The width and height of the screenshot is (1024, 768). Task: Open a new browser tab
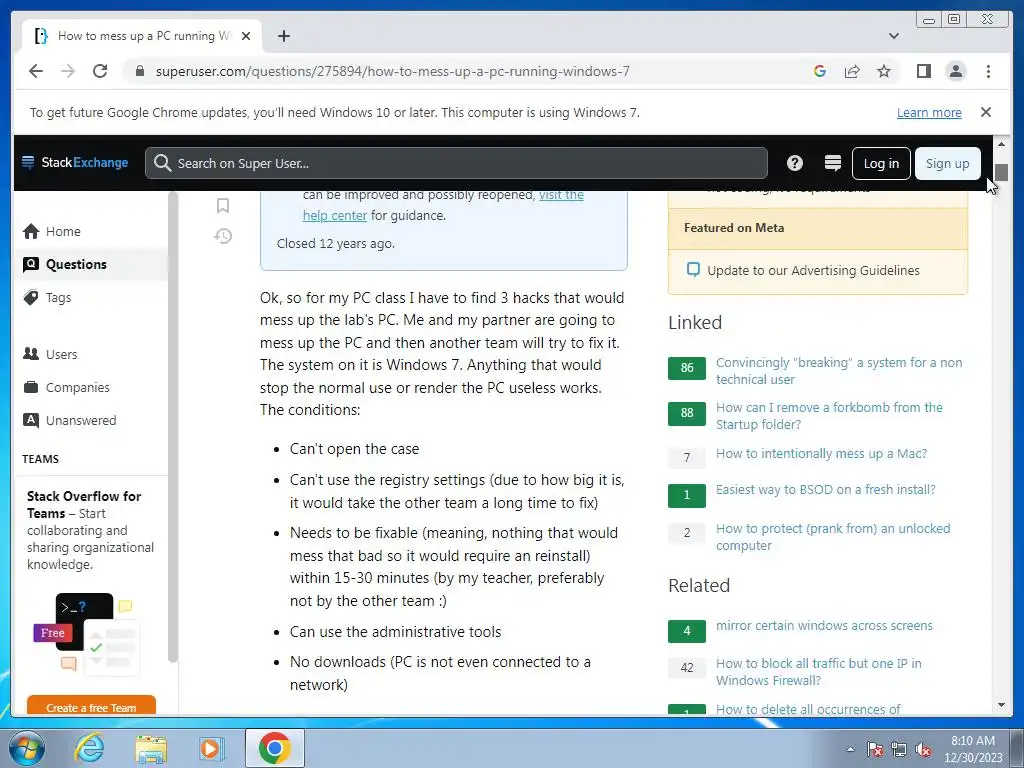click(283, 36)
